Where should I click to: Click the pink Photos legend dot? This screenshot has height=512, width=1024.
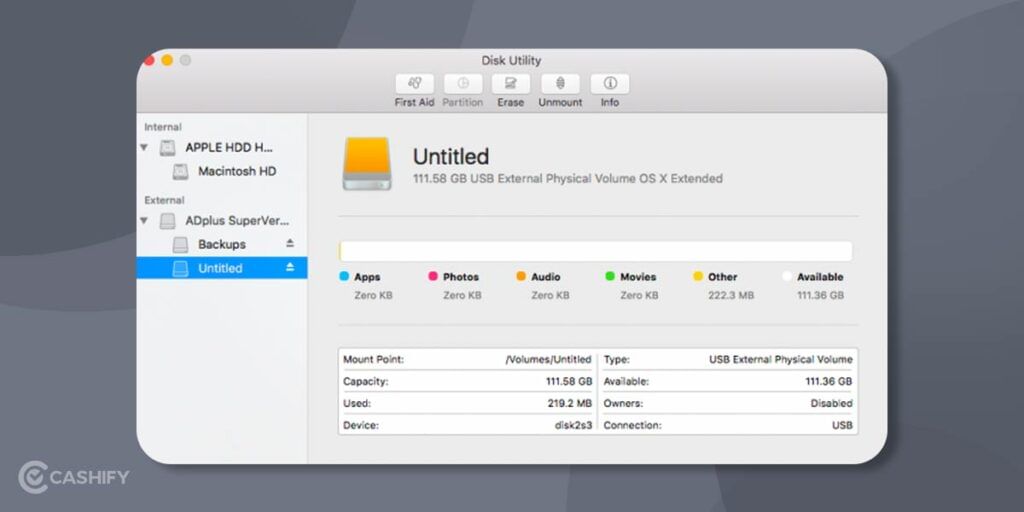pos(433,276)
